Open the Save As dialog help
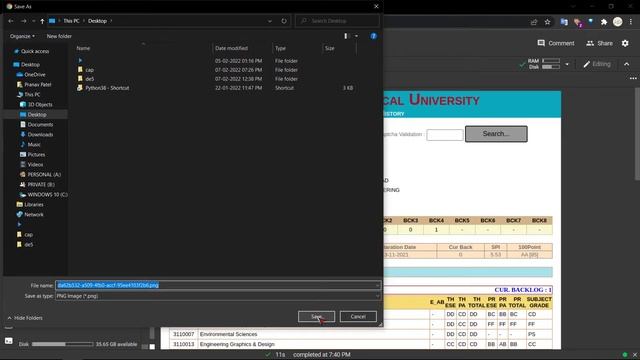This screenshot has height=360, width=640. pos(373,36)
